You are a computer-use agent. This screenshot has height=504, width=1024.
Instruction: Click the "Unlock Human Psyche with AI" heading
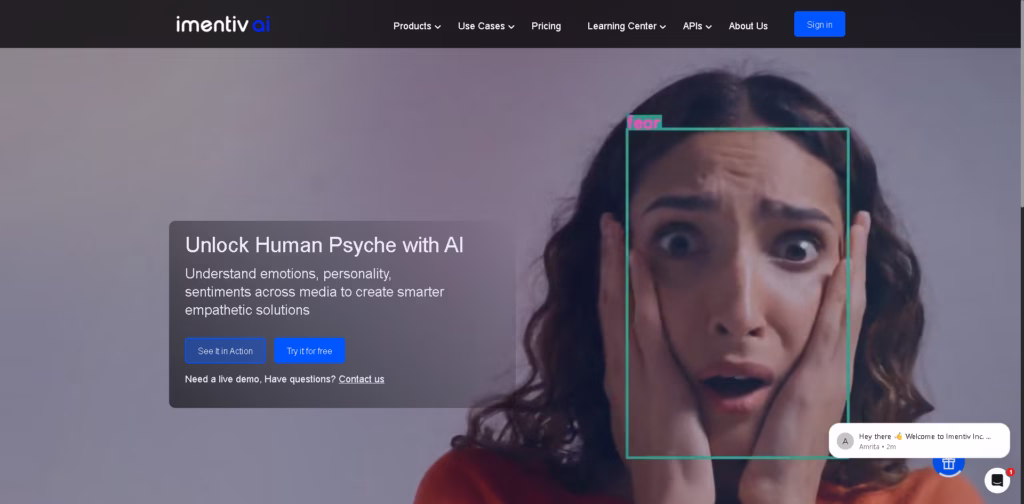(324, 245)
